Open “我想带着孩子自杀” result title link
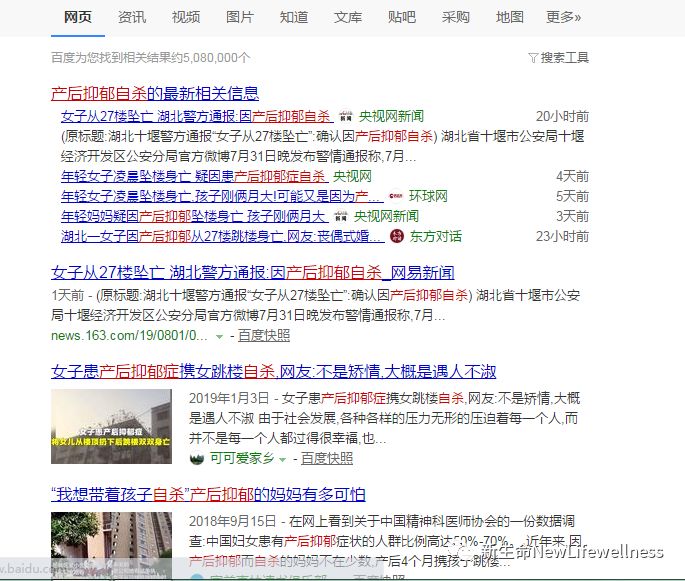The image size is (685, 581). [208, 495]
